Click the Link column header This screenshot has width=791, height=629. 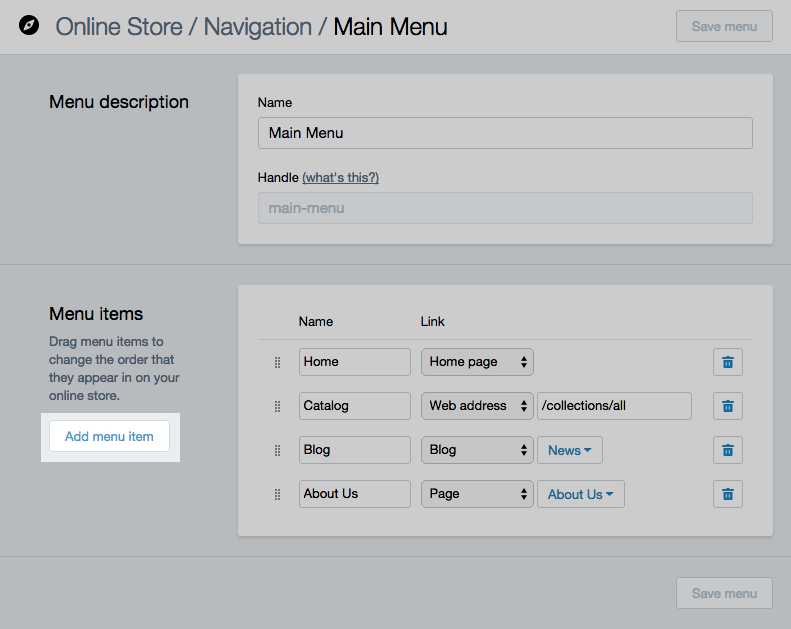[x=432, y=321]
